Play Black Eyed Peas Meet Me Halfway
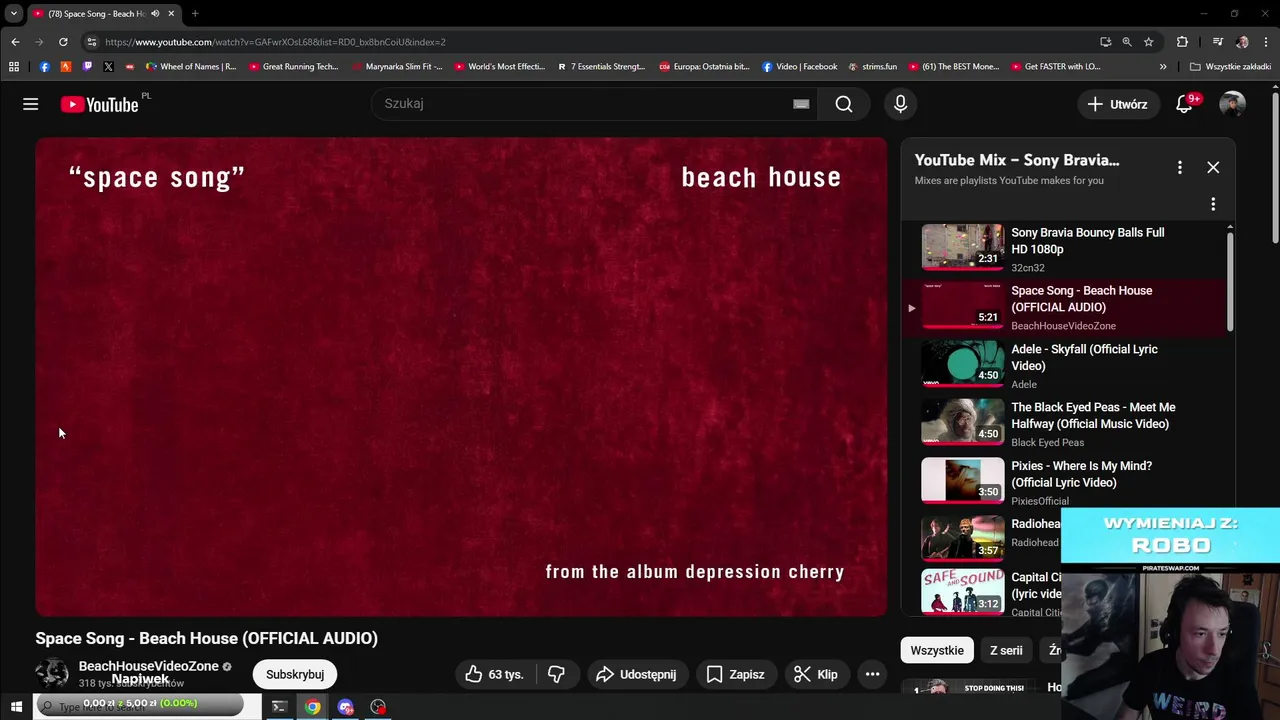This screenshot has width=1280, height=720. point(1063,423)
